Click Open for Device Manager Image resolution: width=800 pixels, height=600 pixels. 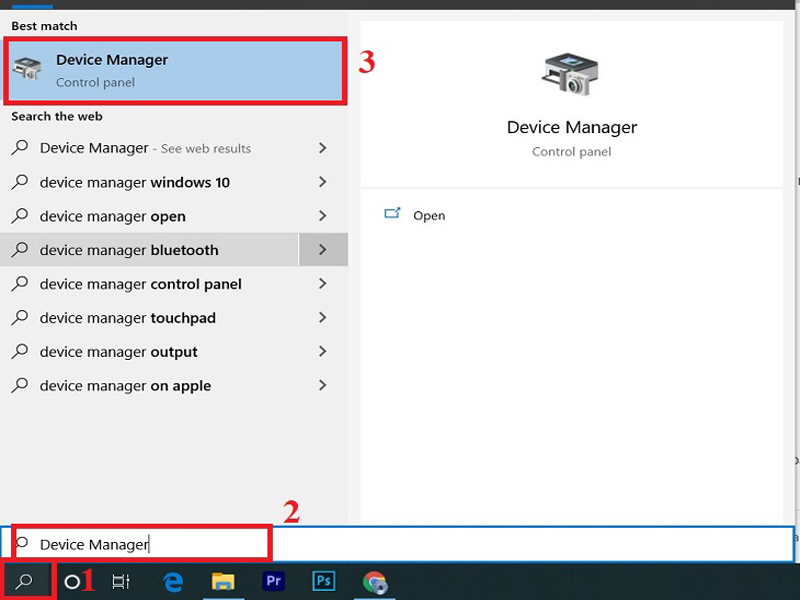430,214
